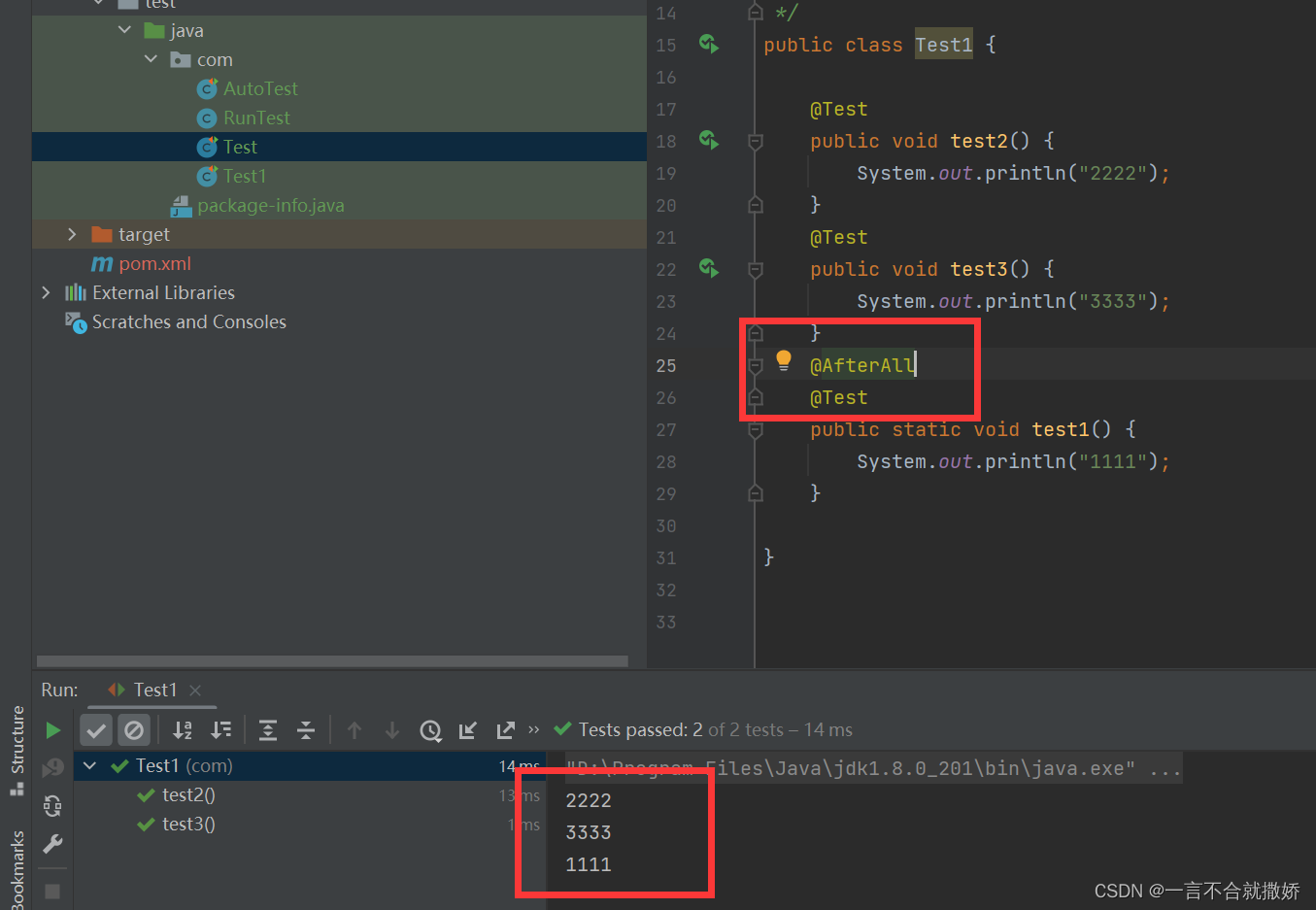Run class Test1 from gutter icon
This screenshot has width=1316, height=910.
tap(709, 44)
